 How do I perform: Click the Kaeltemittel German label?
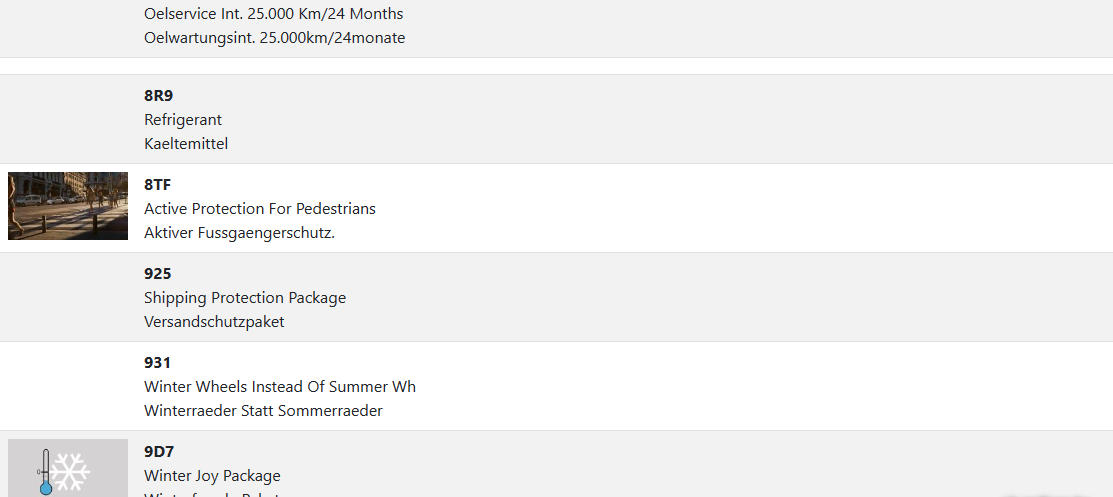click(186, 143)
